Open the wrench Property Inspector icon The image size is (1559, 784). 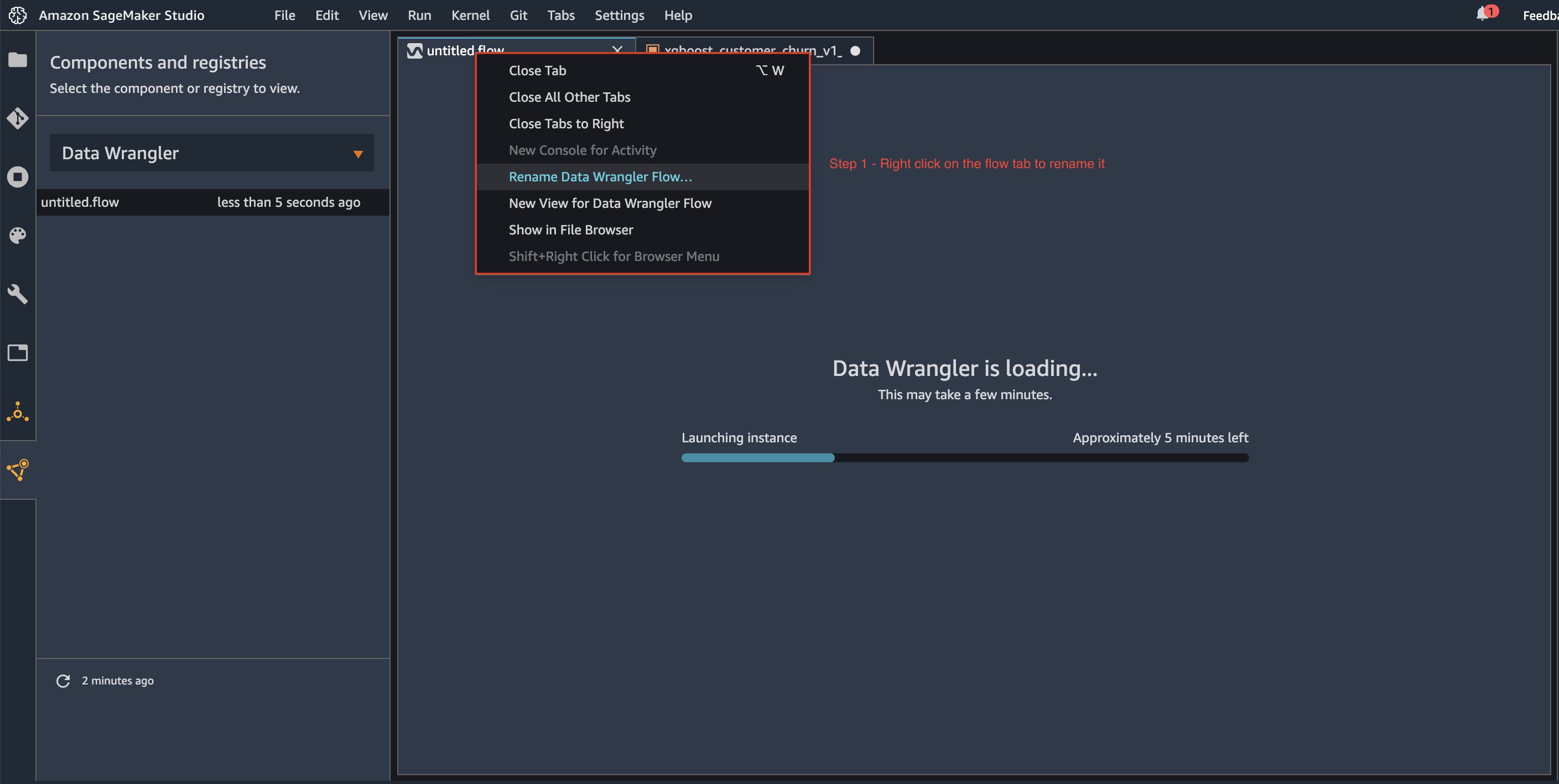[18, 294]
